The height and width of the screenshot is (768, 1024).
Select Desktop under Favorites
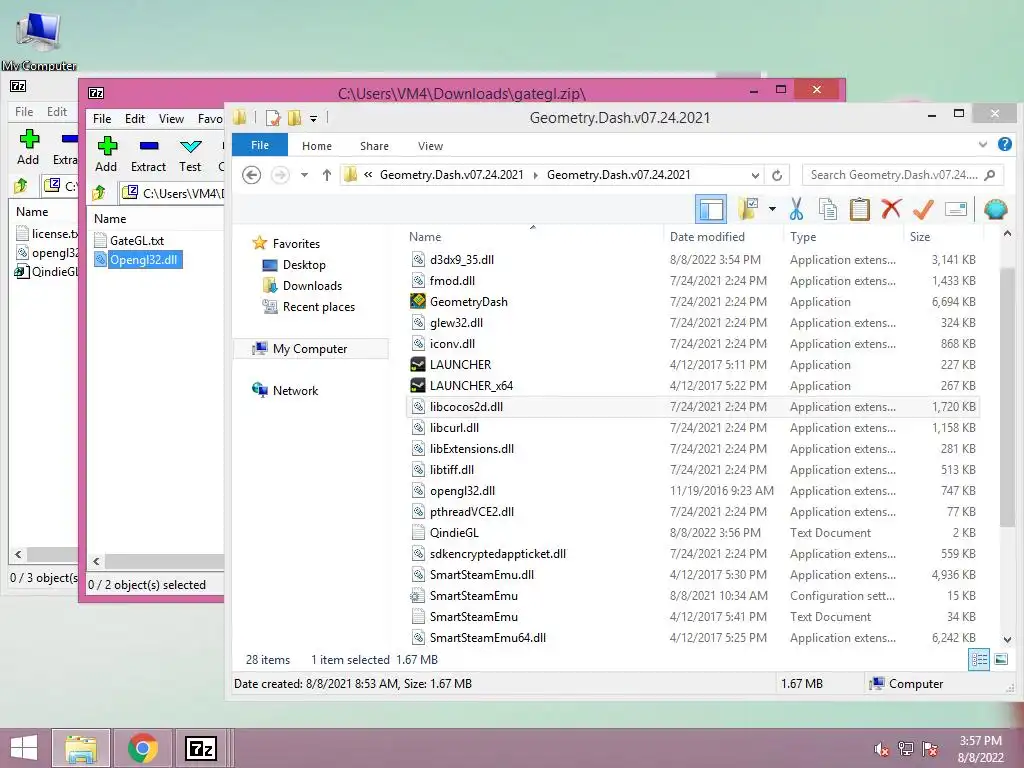[x=304, y=264]
